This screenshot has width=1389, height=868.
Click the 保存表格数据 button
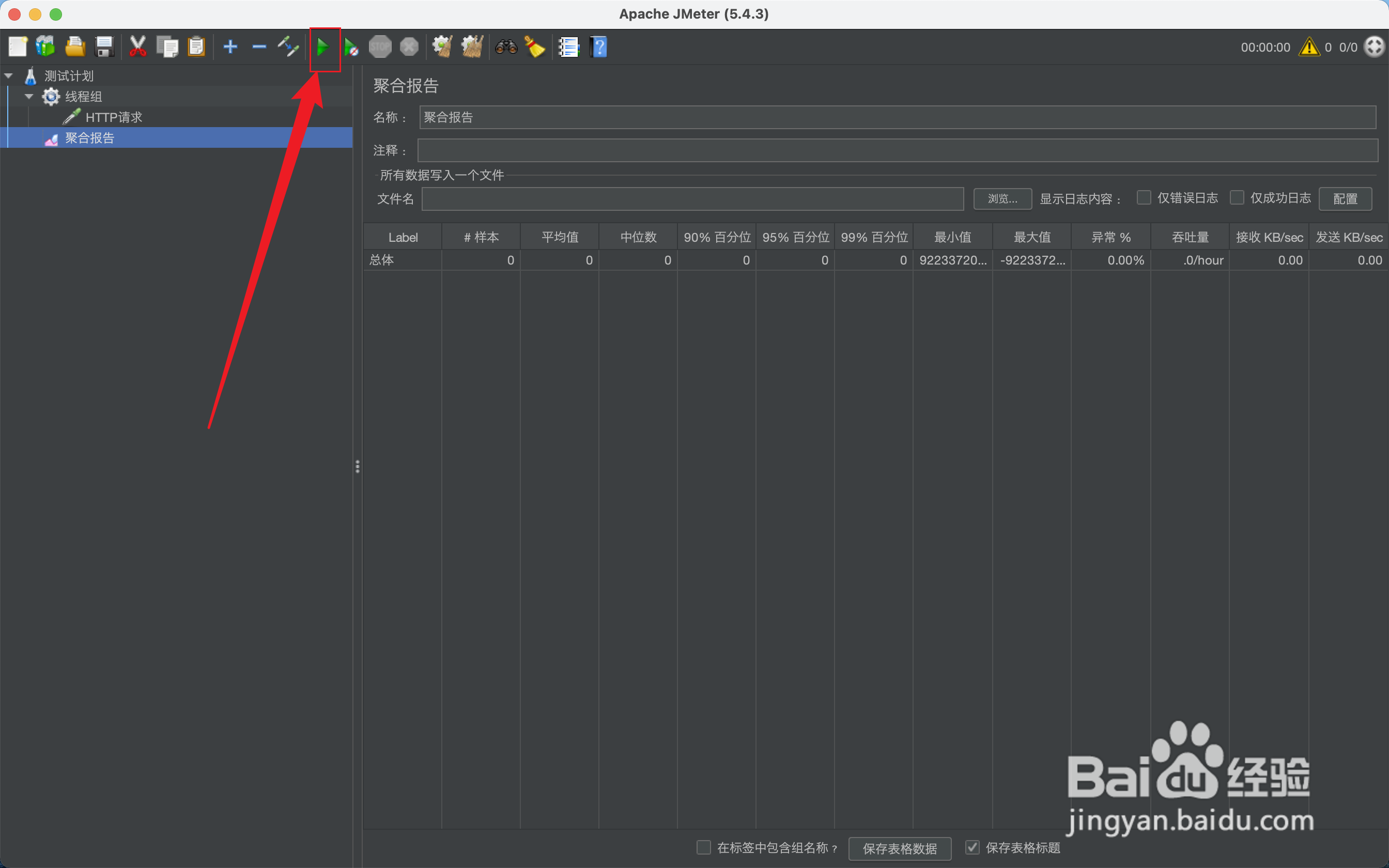(x=900, y=848)
